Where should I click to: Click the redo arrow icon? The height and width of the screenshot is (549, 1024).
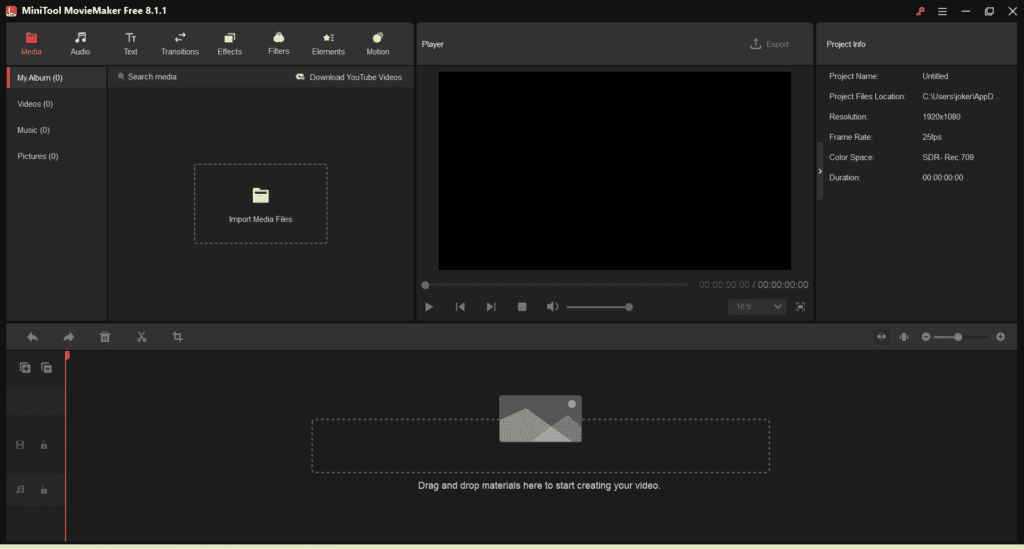(x=69, y=337)
